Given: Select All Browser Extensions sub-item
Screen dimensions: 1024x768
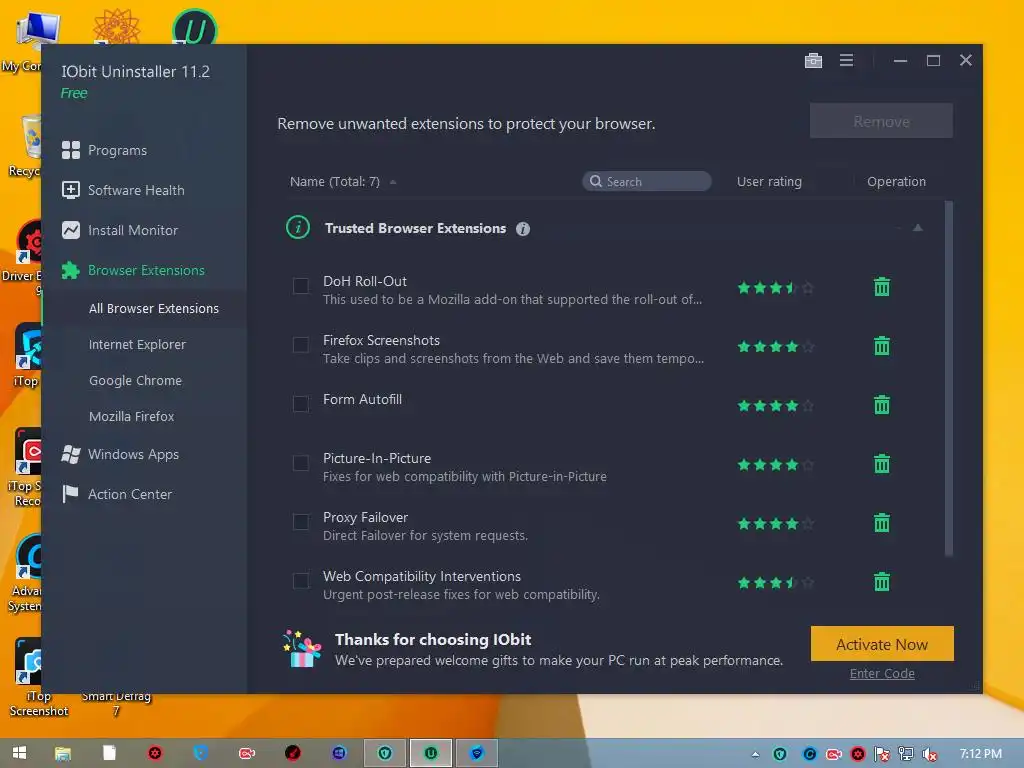Looking at the screenshot, I should click(153, 308).
